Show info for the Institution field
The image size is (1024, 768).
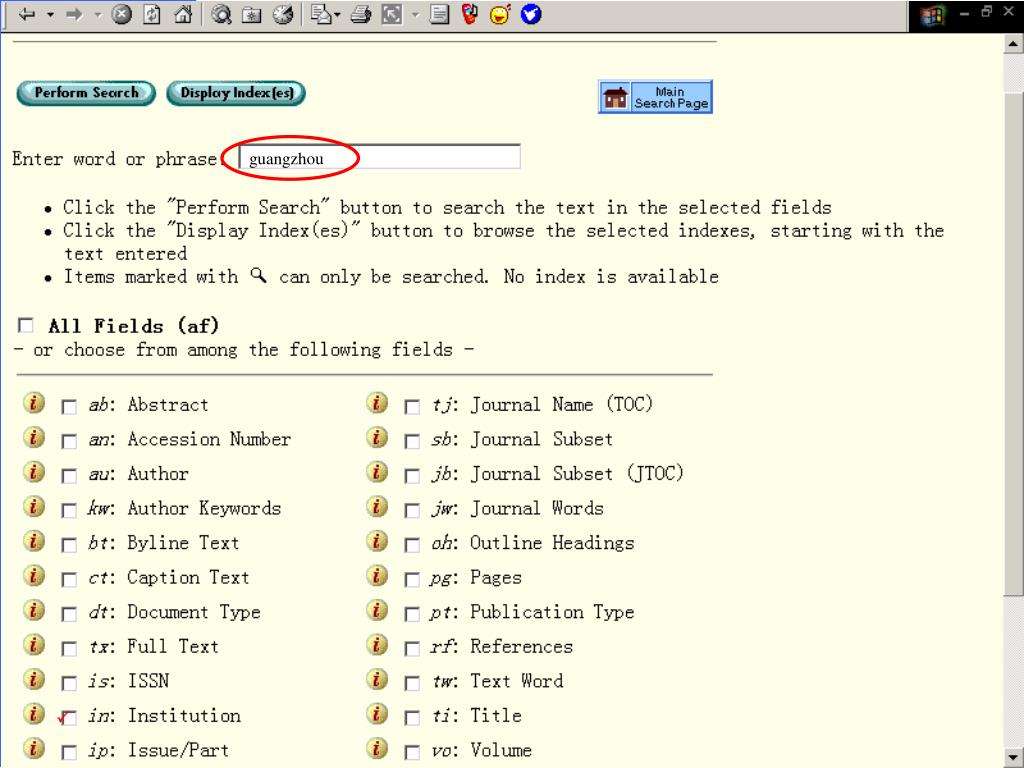[x=34, y=714]
